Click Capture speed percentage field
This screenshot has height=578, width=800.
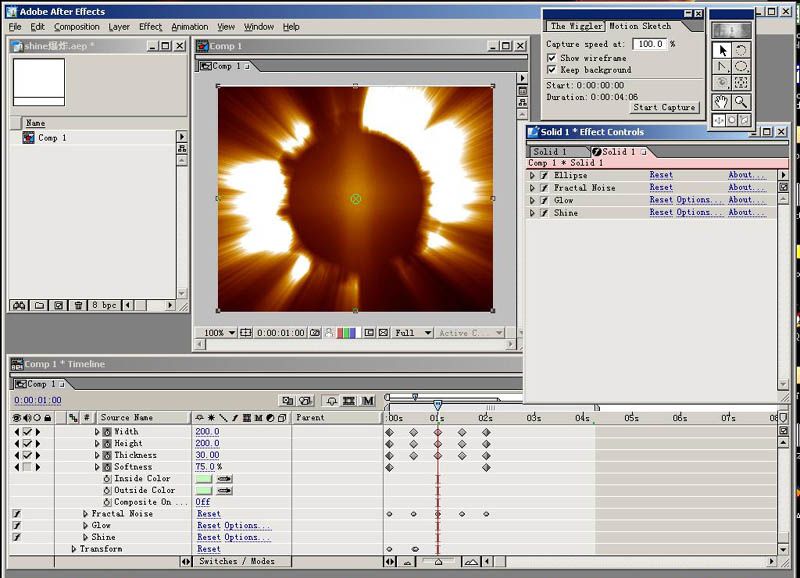click(x=649, y=44)
